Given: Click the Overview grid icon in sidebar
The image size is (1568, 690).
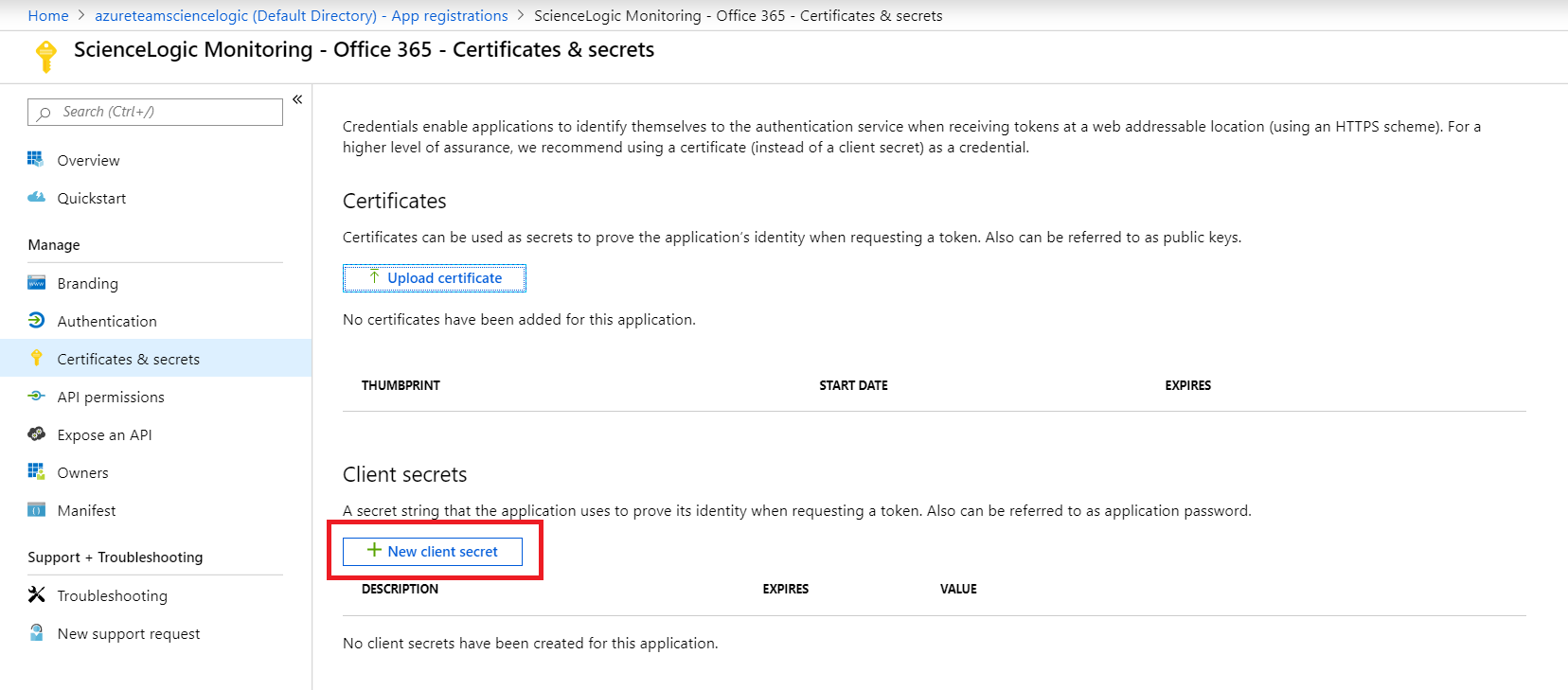Looking at the screenshot, I should pos(36,160).
